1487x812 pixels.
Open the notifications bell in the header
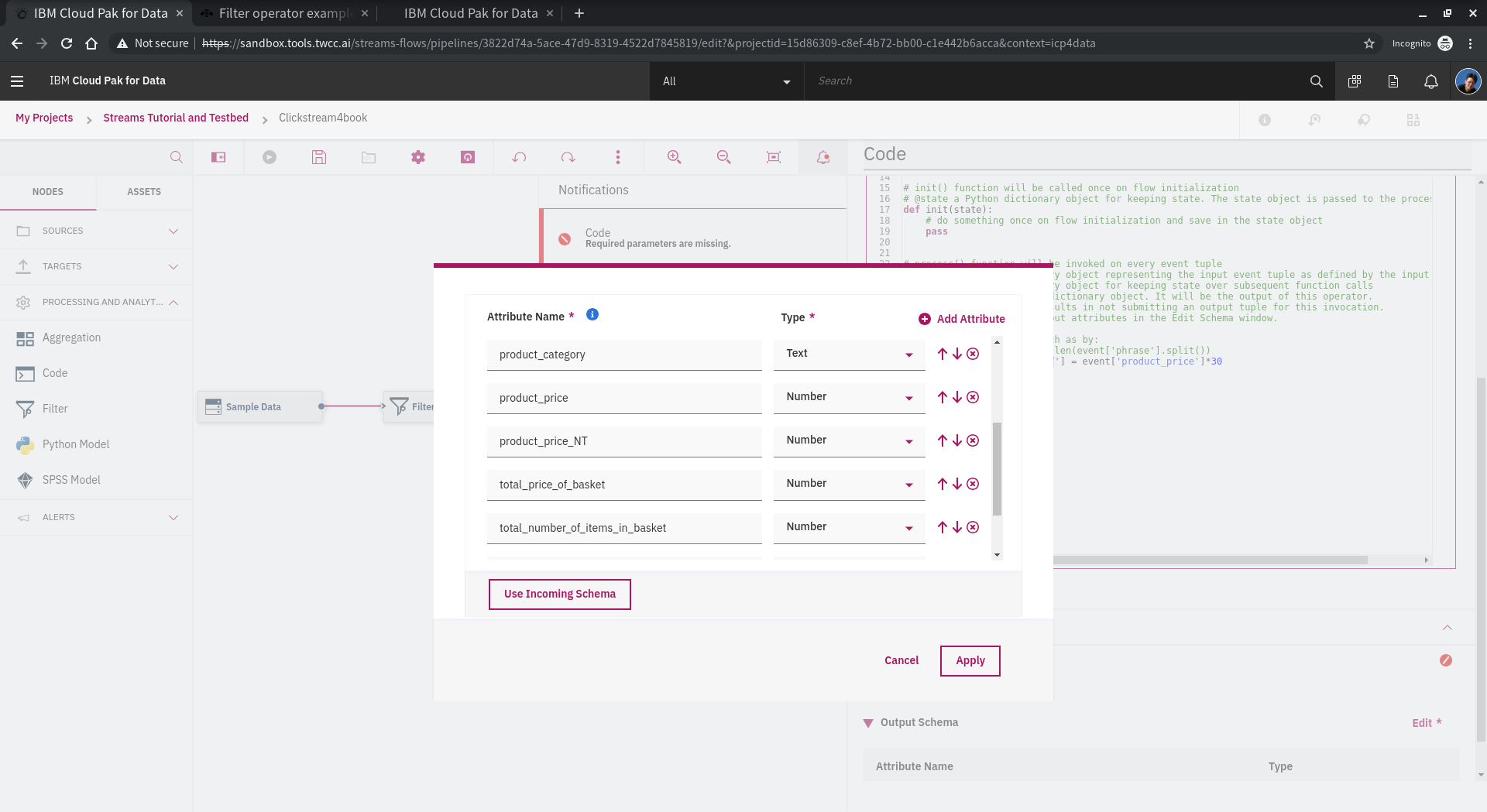coord(1430,81)
